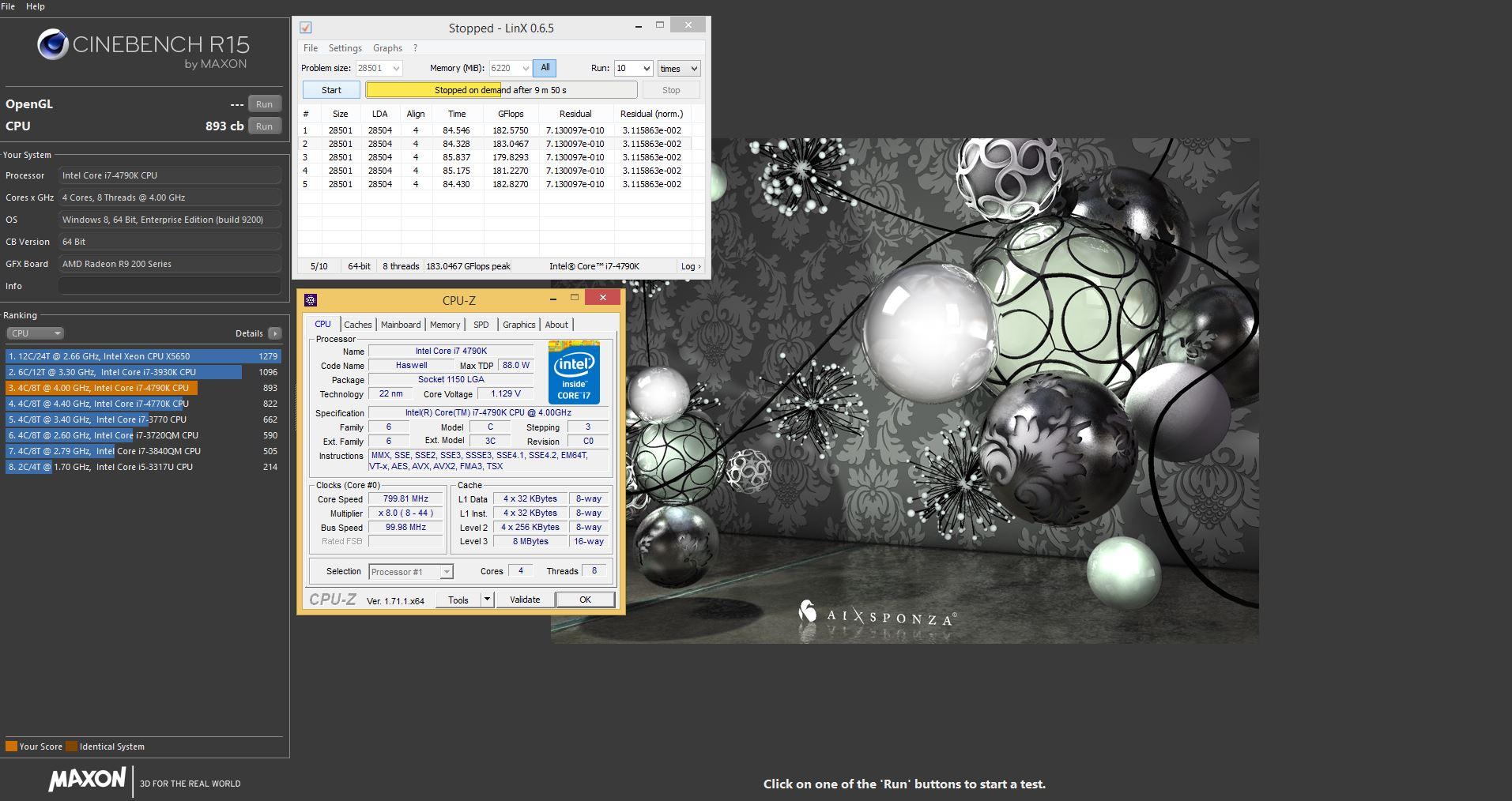Viewport: 1512px width, 801px height.
Task: Select ranking row i7-4770K CPU
Action: (x=143, y=404)
